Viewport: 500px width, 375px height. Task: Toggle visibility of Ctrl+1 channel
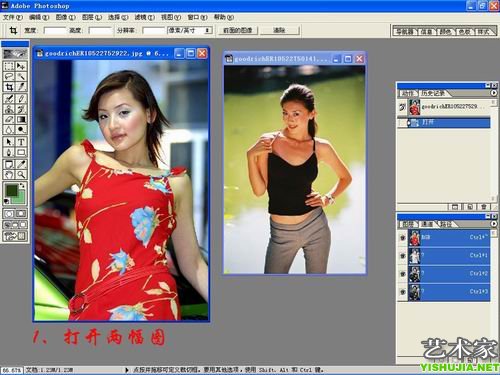tap(402, 256)
